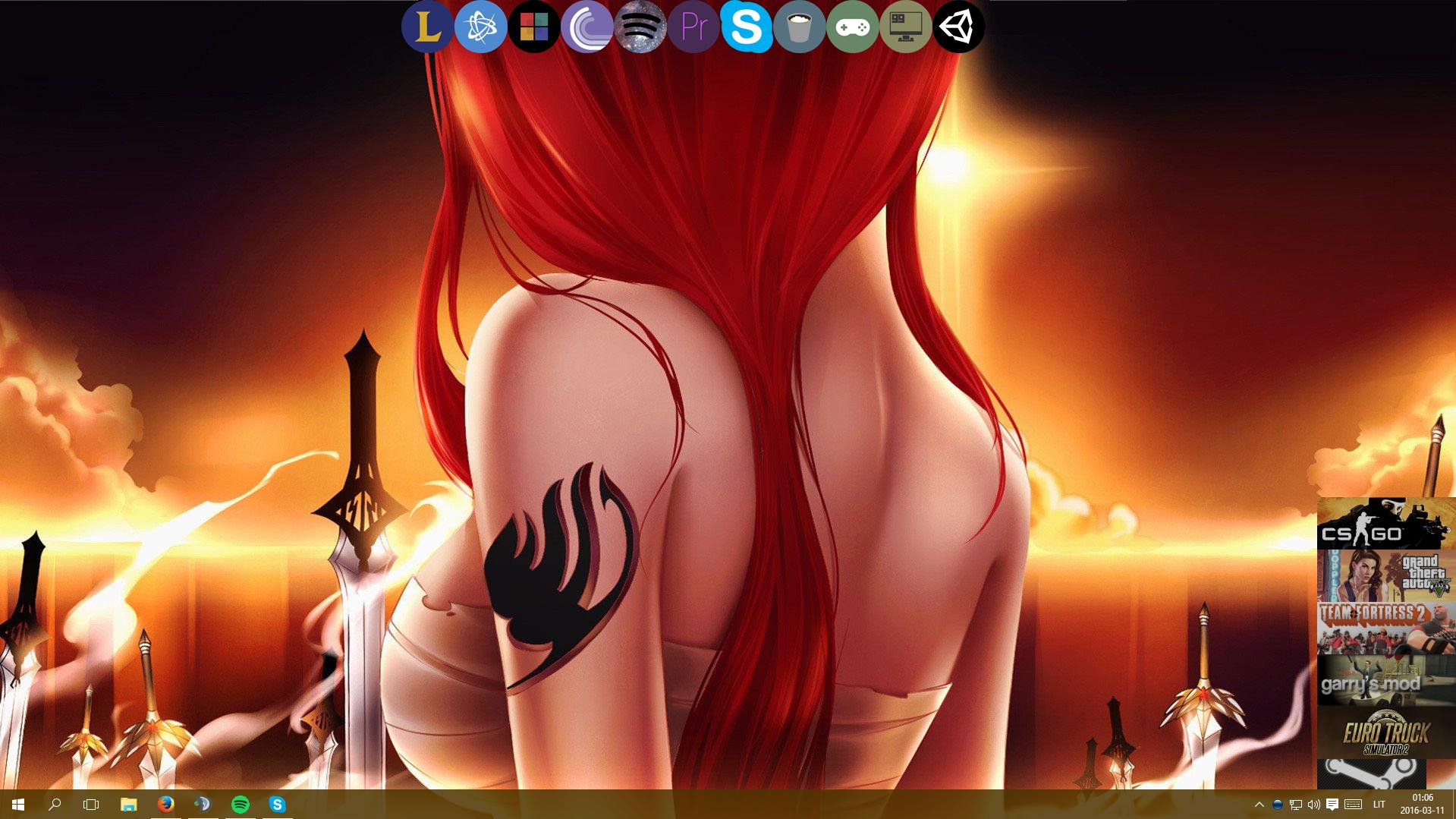The width and height of the screenshot is (1456, 819).
Task: Launch Garry's Mod tile
Action: pos(1386,681)
